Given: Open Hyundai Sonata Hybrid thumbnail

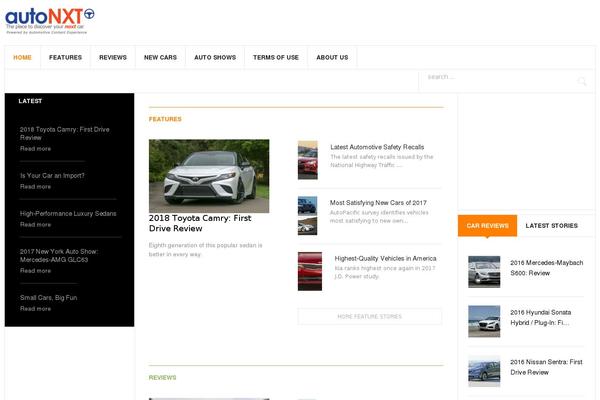Looking at the screenshot, I should [x=484, y=322].
